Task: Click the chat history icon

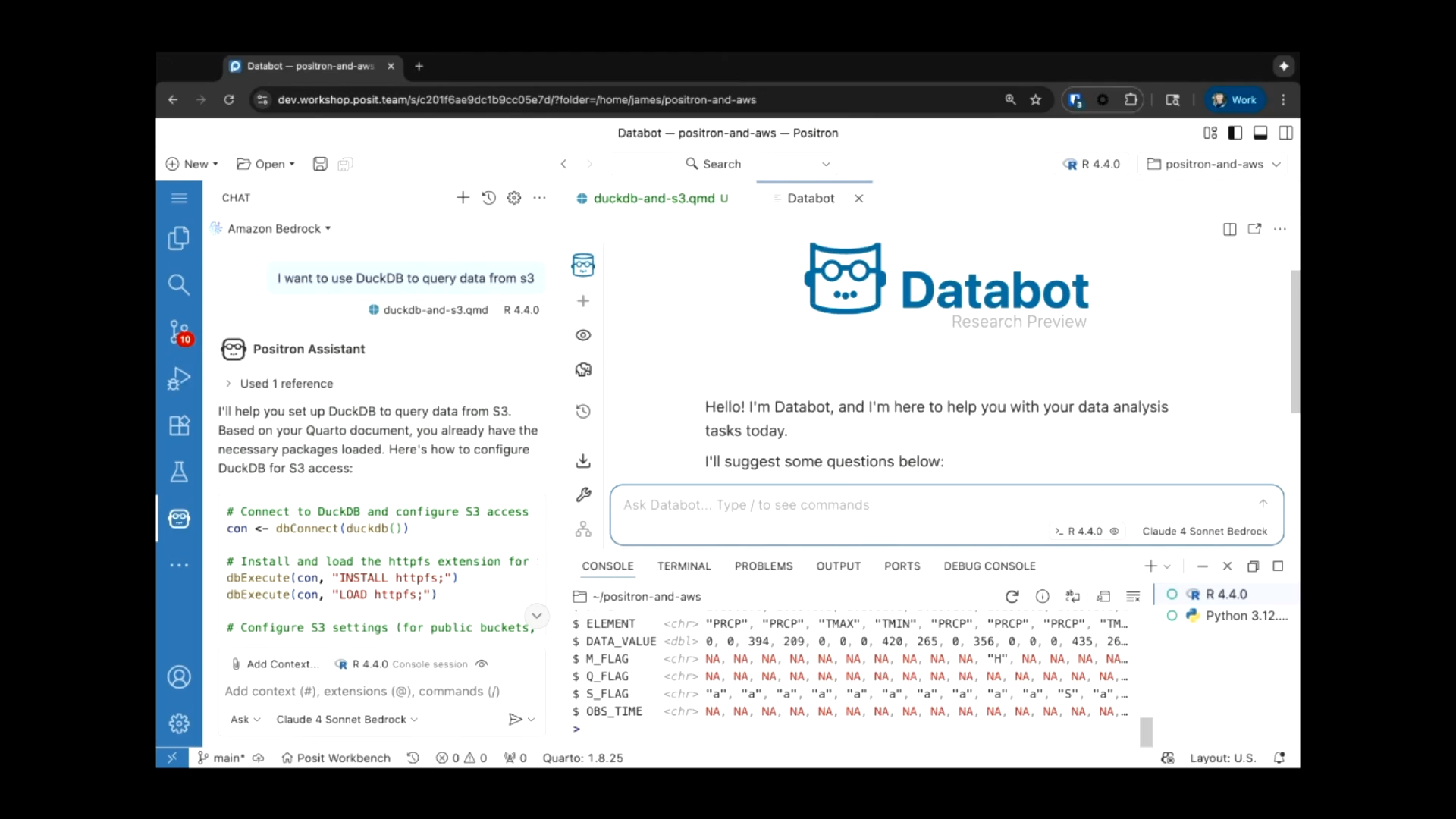Action: (x=488, y=198)
